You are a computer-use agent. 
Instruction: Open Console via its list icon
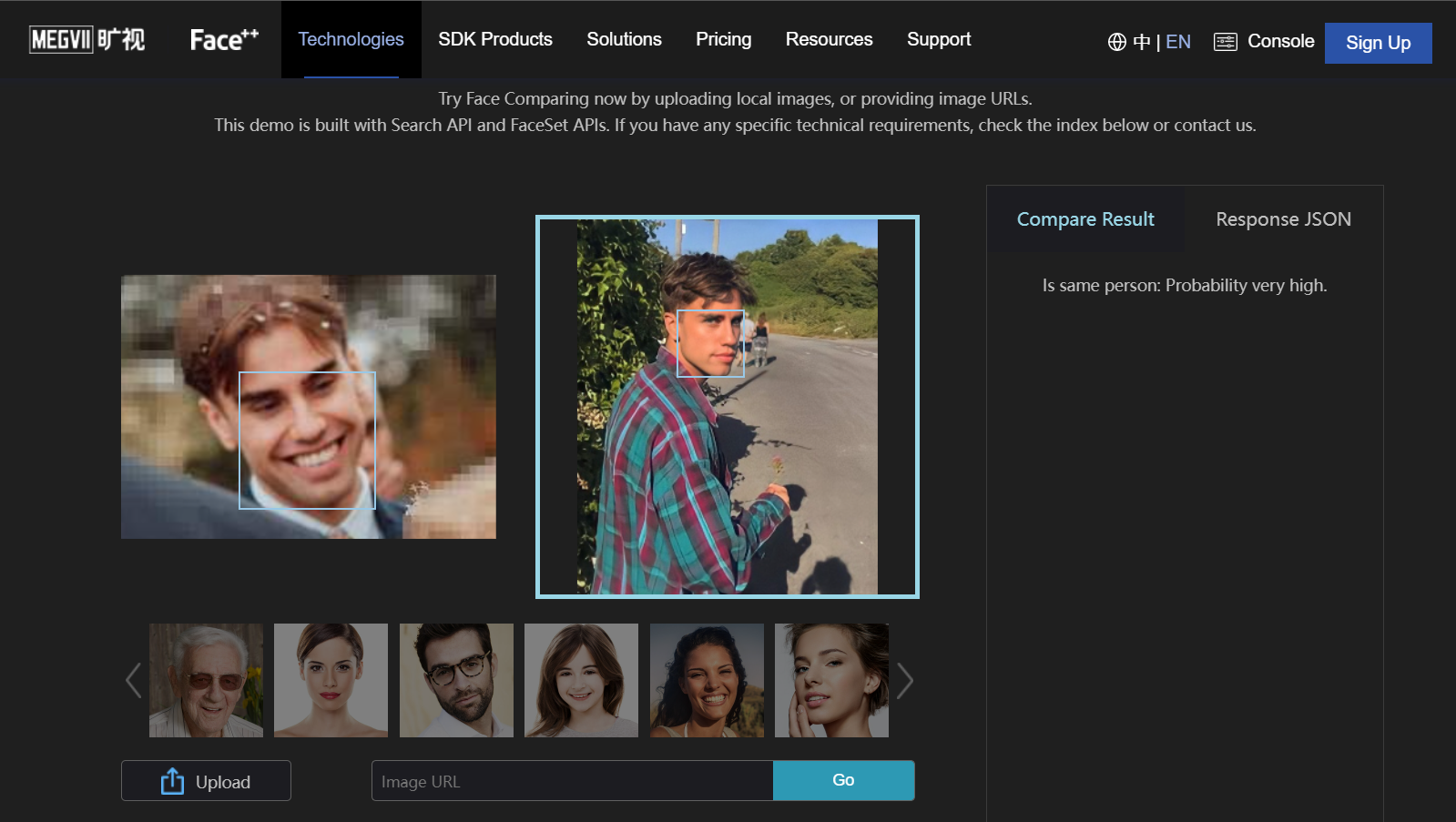point(1226,42)
